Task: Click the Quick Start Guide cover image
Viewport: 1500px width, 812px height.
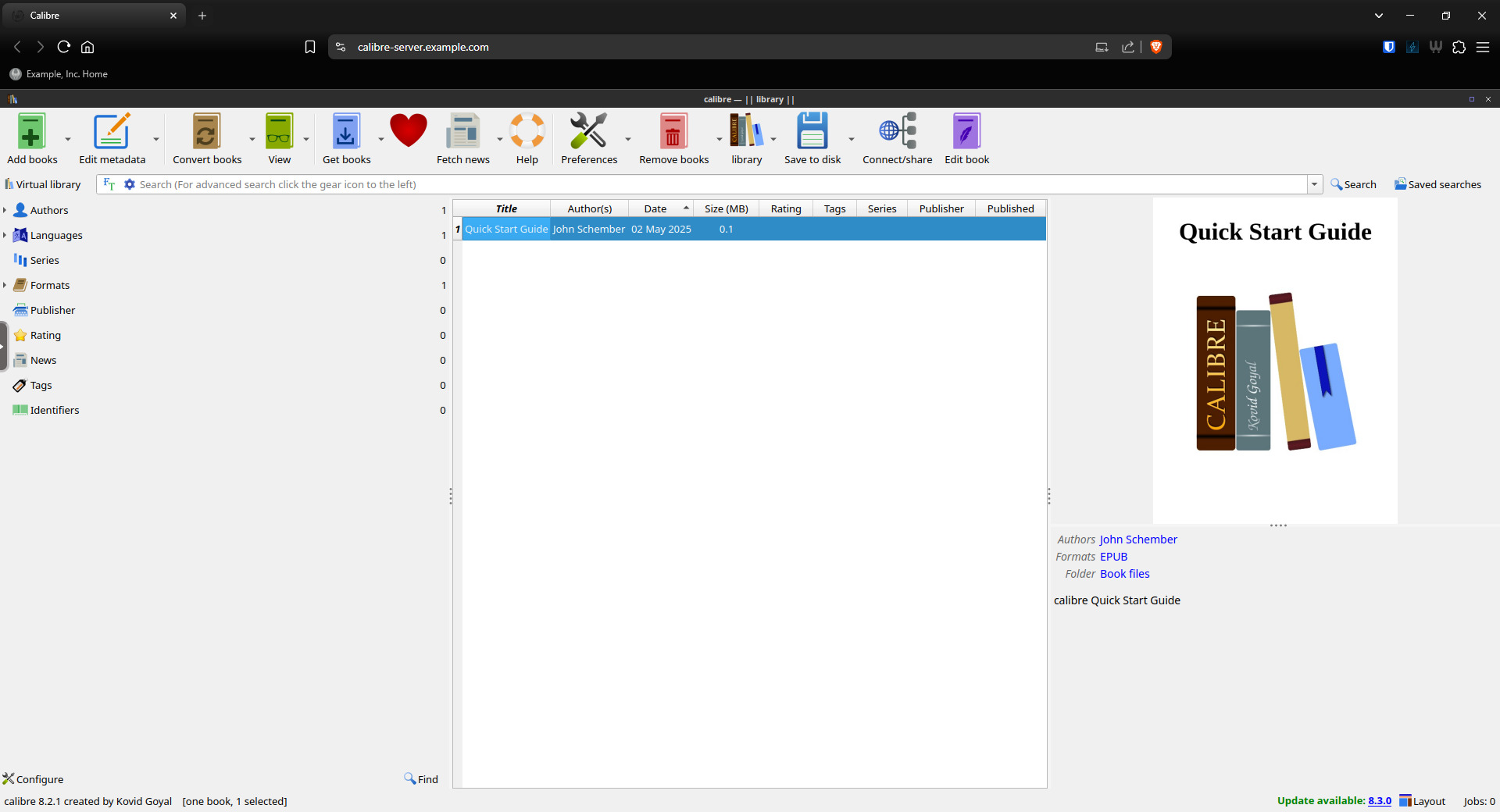Action: (x=1275, y=361)
